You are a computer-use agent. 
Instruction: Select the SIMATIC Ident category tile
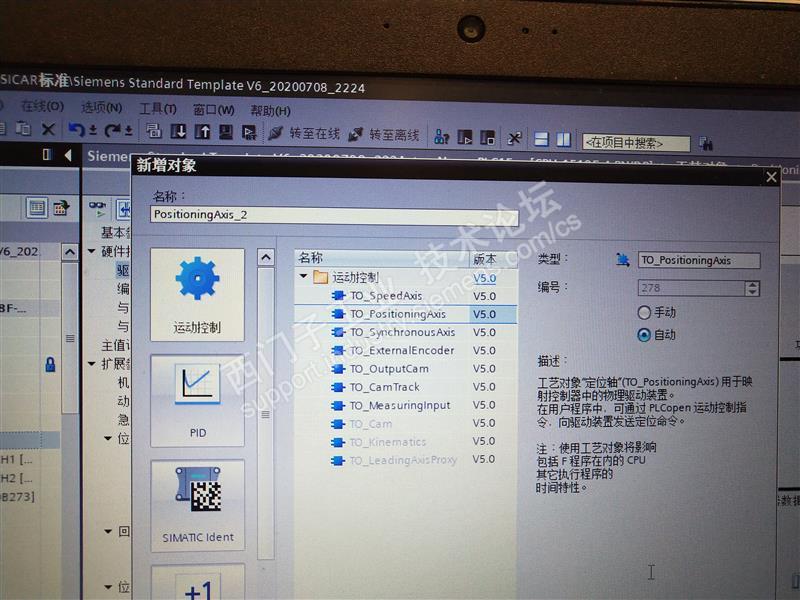197,506
